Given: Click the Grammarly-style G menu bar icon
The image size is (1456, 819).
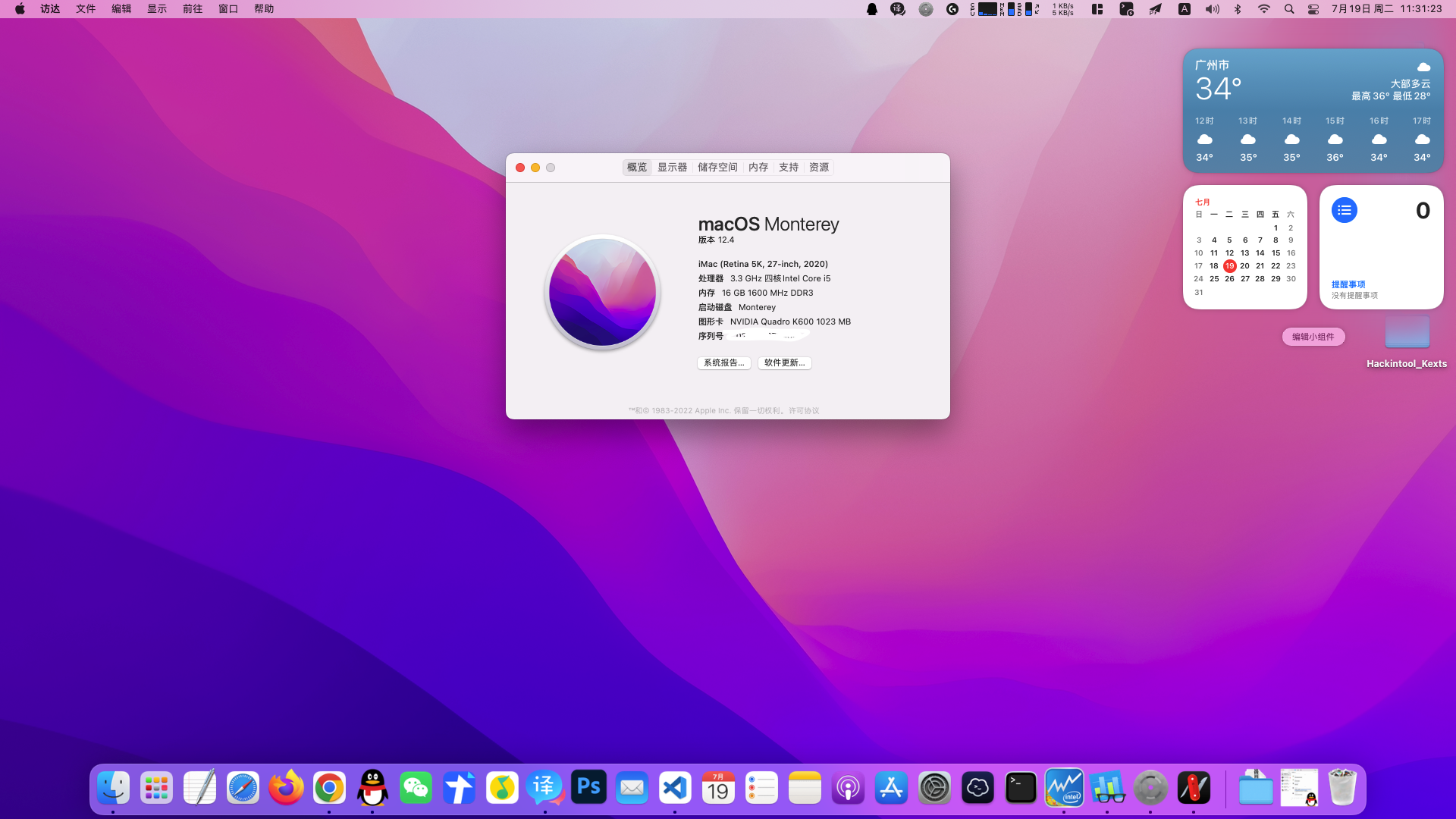Looking at the screenshot, I should point(952,9).
